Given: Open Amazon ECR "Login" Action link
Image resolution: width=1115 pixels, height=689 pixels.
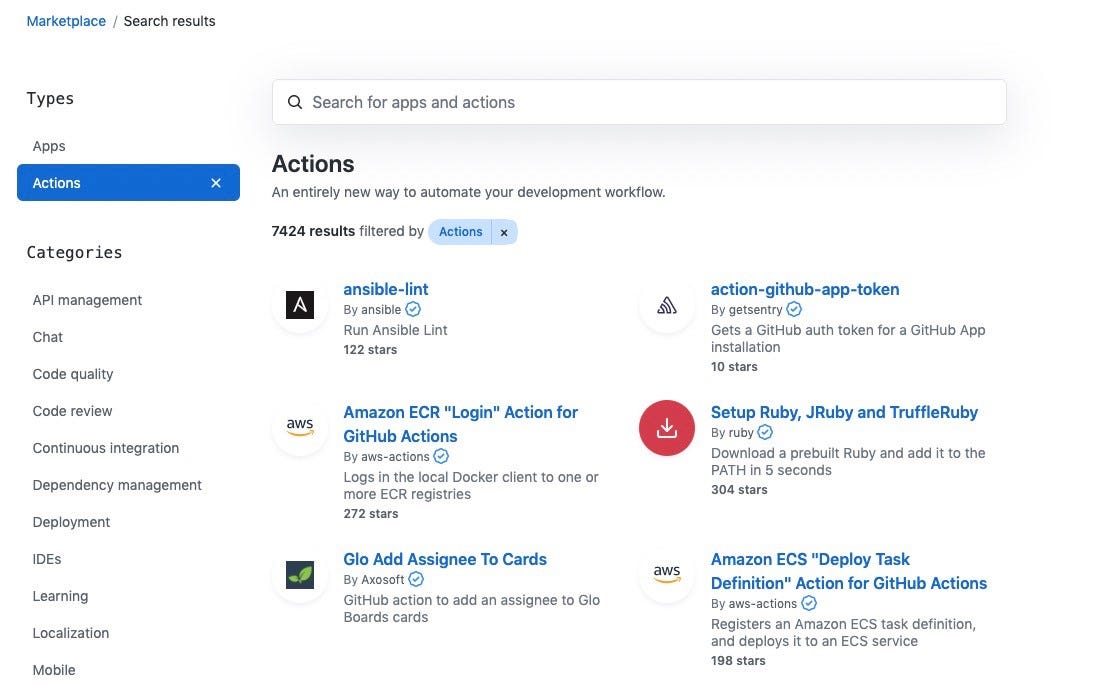Looking at the screenshot, I should click(461, 424).
